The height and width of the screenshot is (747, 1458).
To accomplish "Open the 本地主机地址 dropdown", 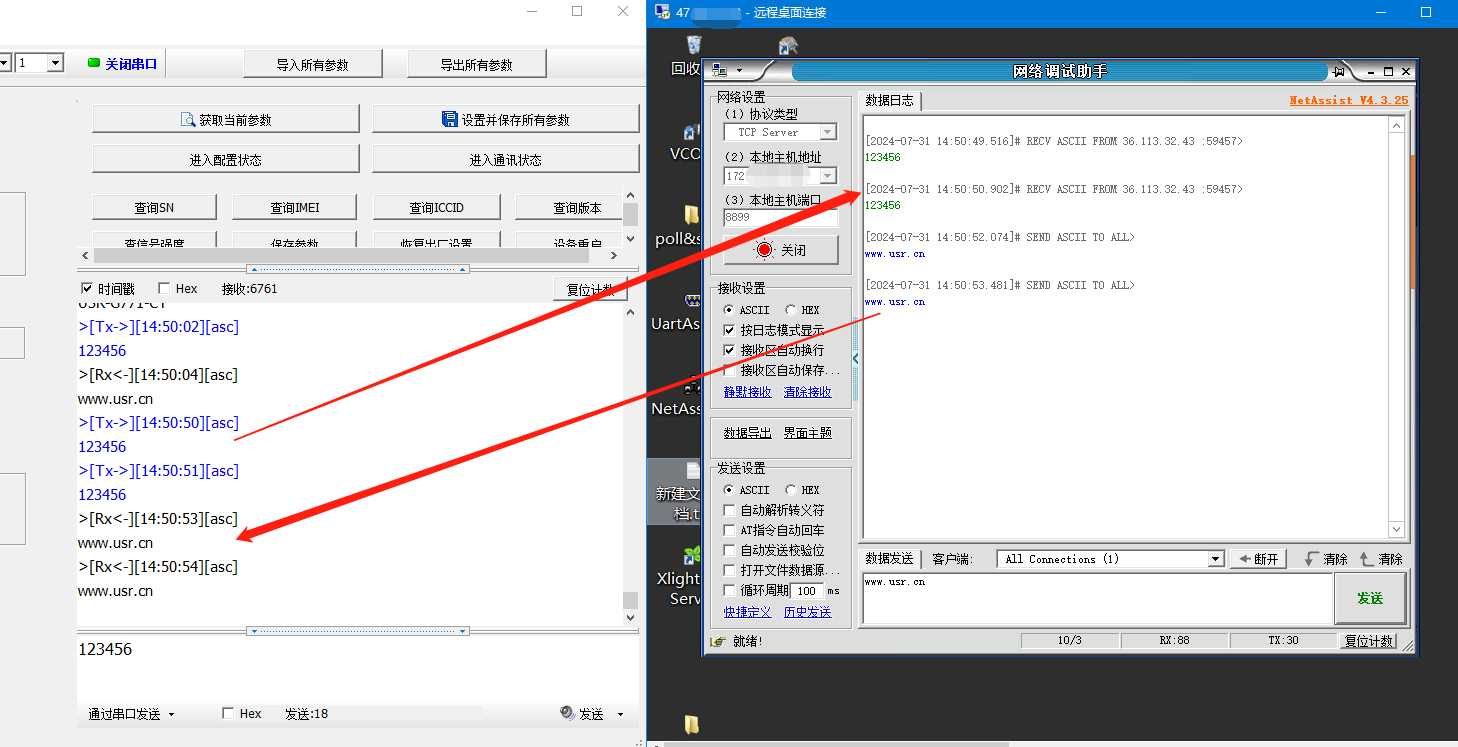I will 828,176.
